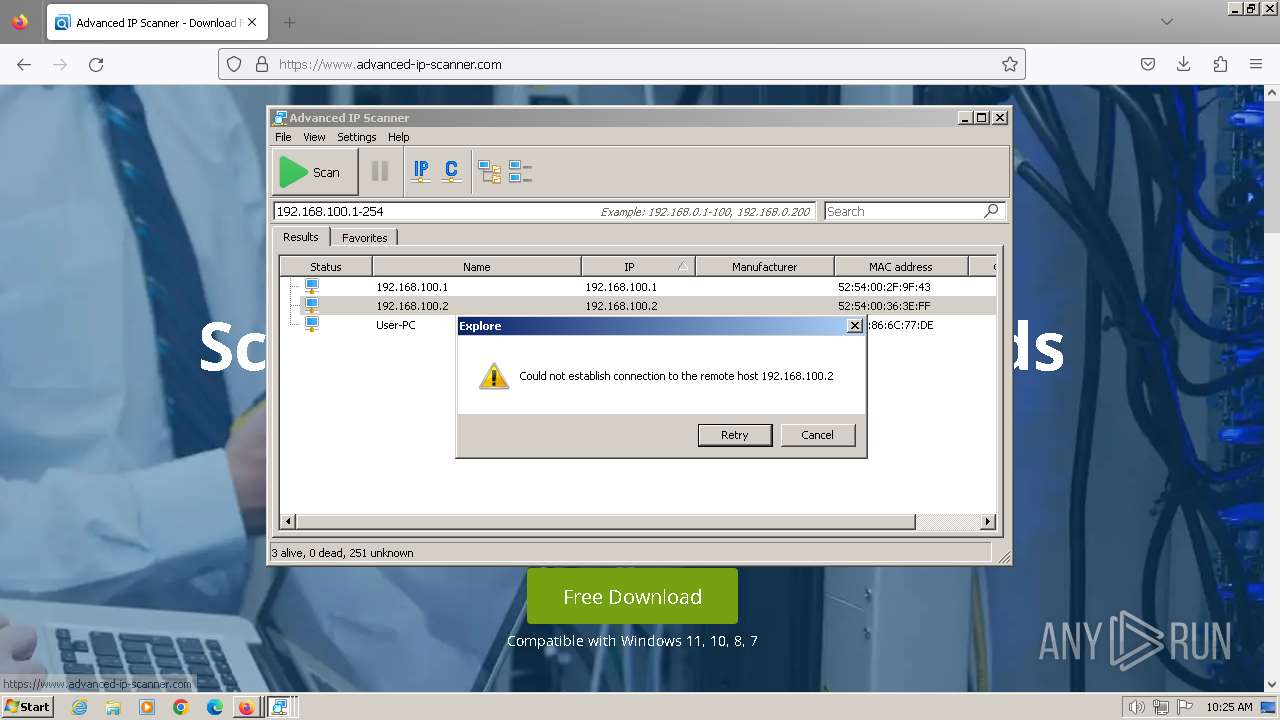Click the computer icon for 192.168.100.1

coord(312,287)
